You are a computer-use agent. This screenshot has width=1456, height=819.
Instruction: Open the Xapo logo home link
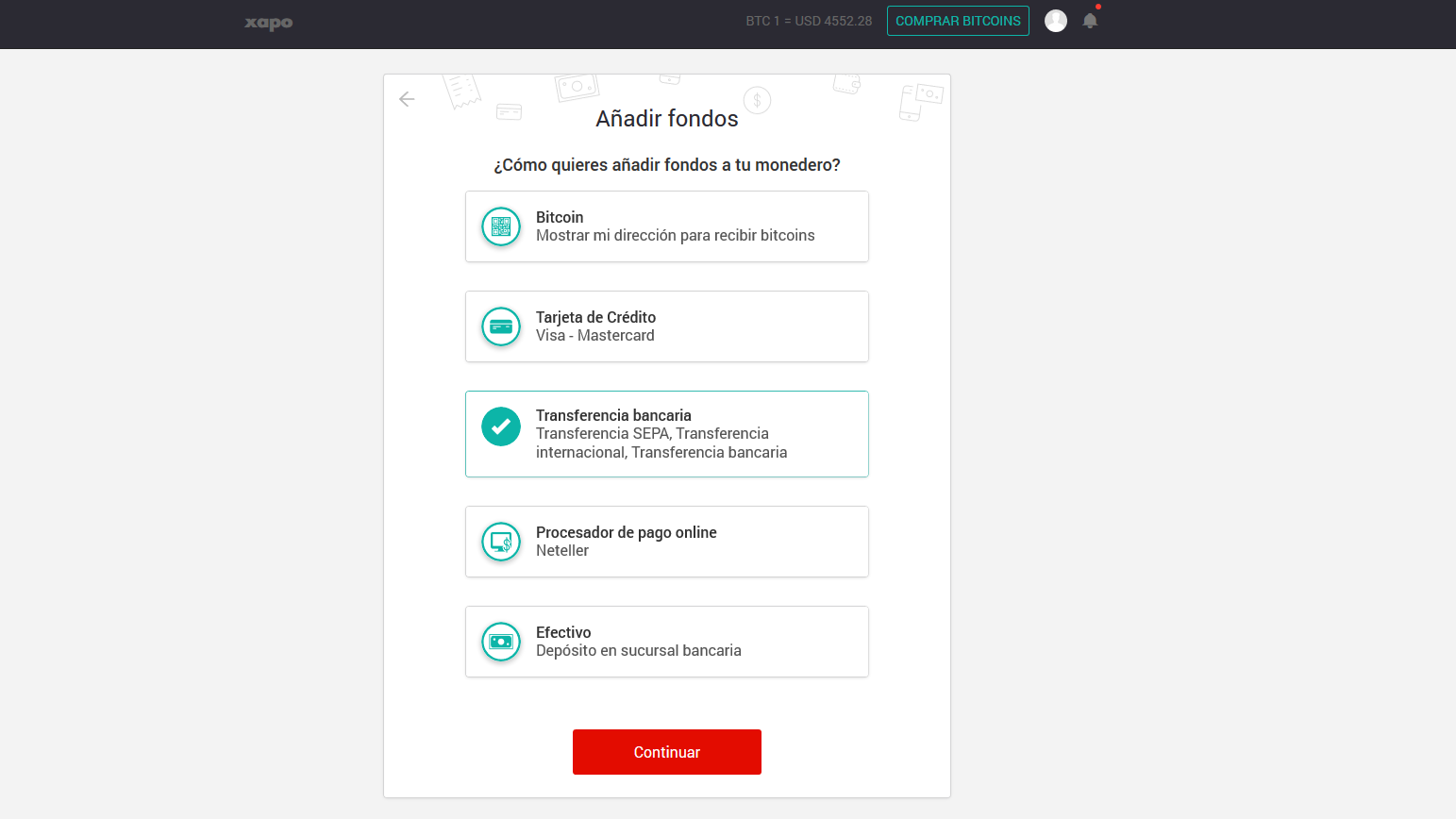tap(269, 22)
